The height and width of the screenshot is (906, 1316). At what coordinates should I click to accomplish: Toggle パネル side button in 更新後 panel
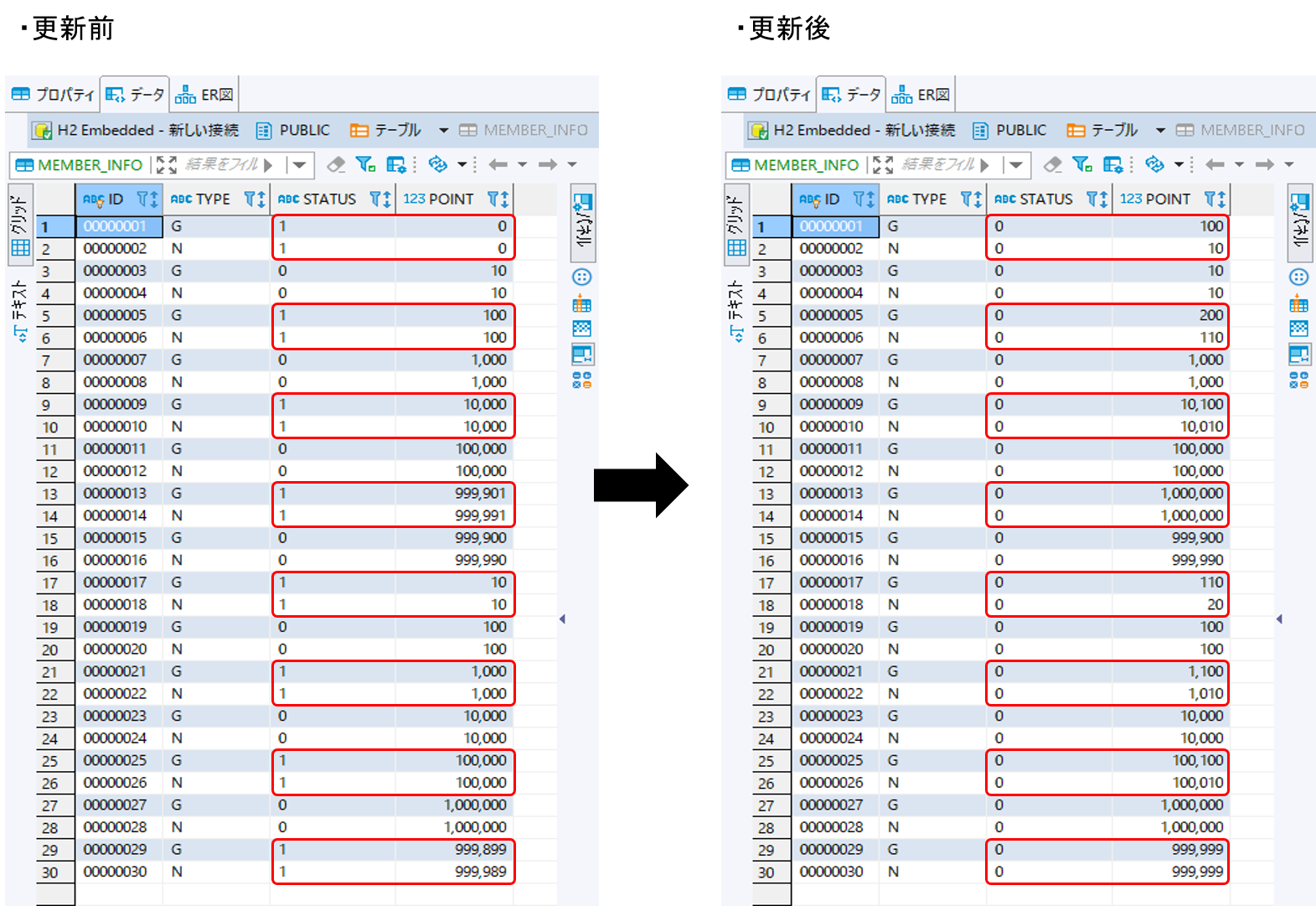click(1300, 222)
